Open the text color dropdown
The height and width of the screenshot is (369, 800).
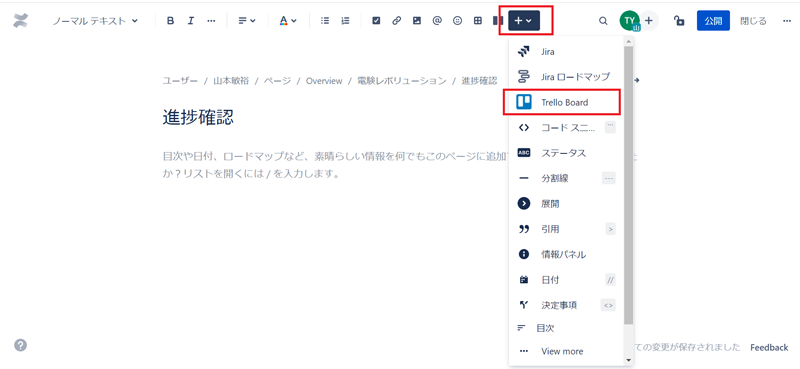[288, 21]
